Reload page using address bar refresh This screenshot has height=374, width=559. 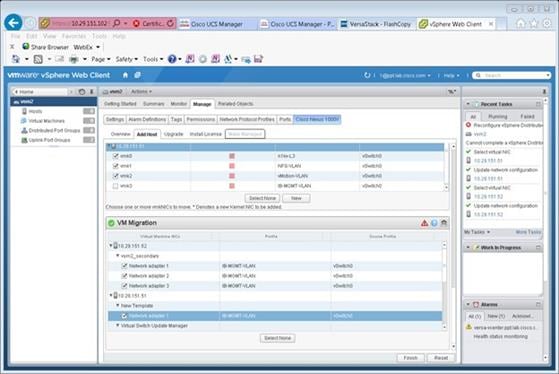(x=170, y=24)
